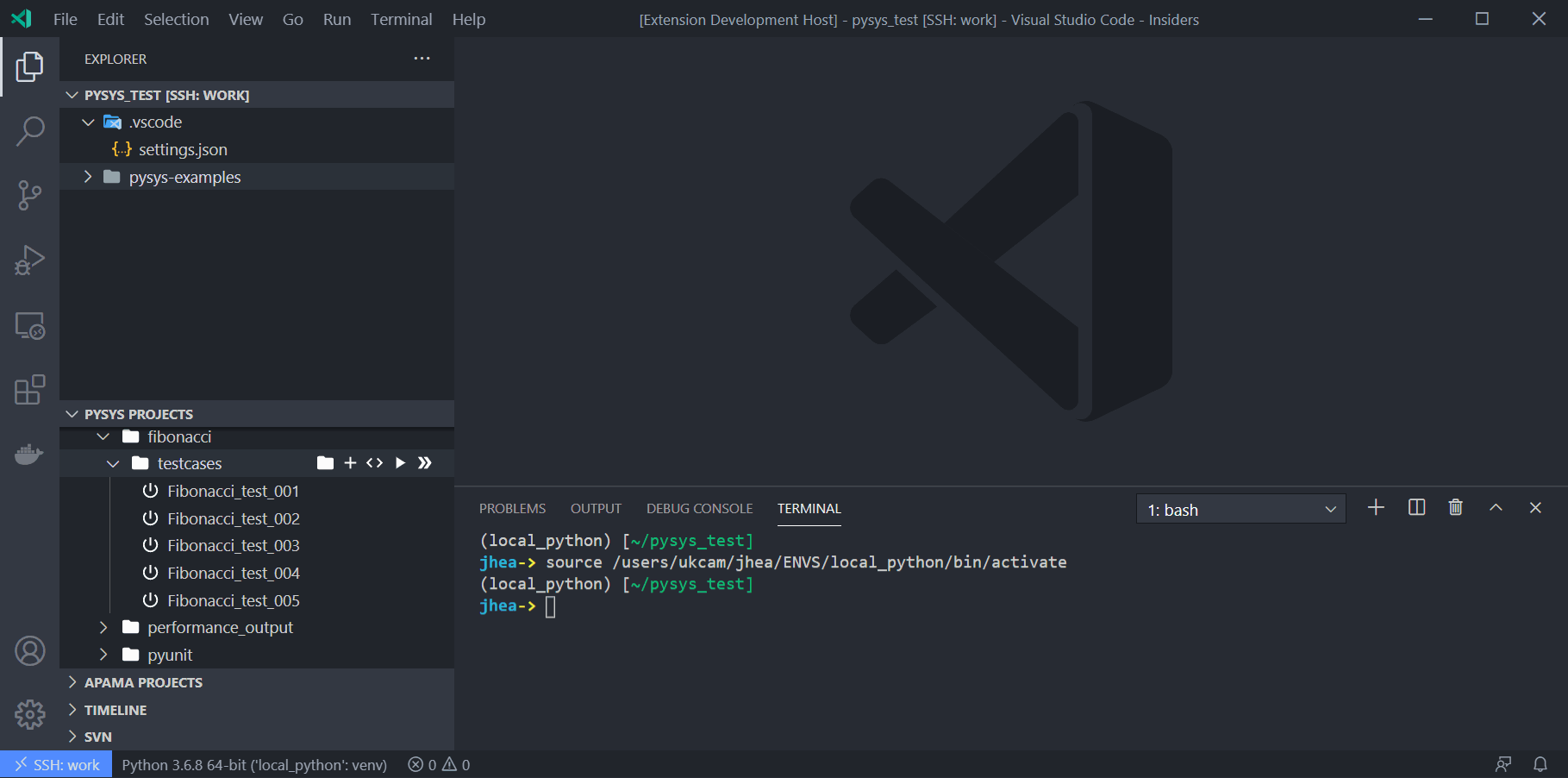Open the Manage gear menu
The image size is (1568, 778).
click(29, 714)
